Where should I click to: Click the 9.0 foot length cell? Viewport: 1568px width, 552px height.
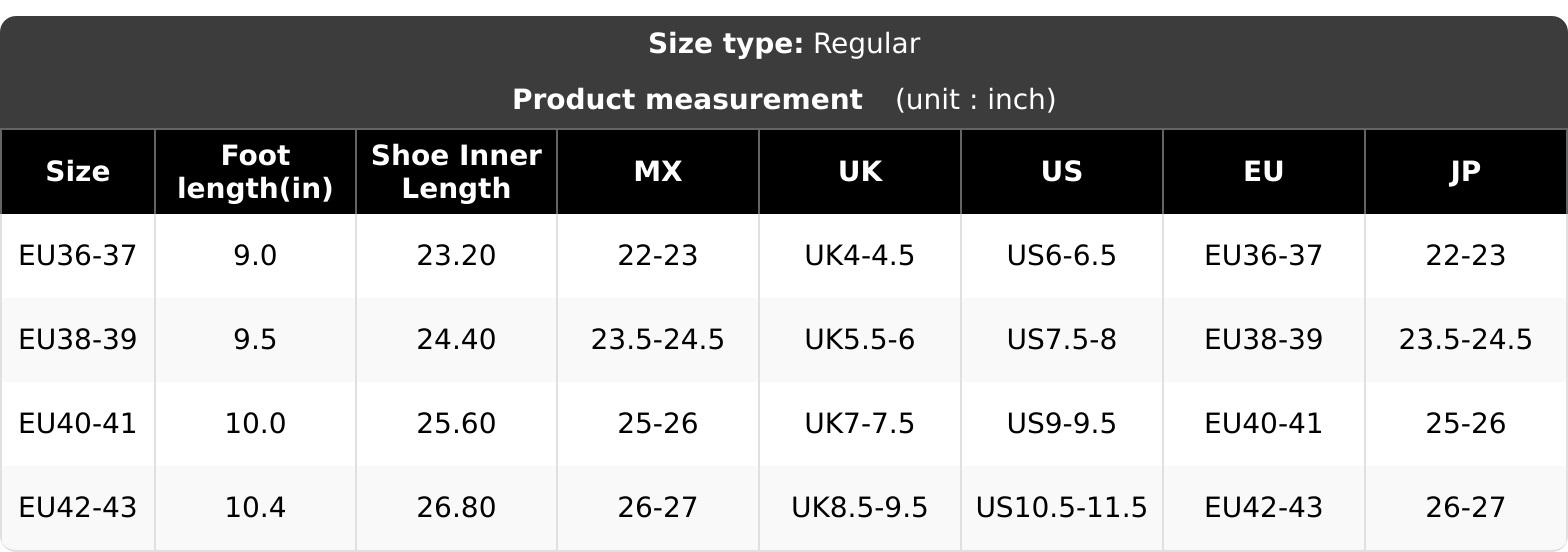coord(255,256)
